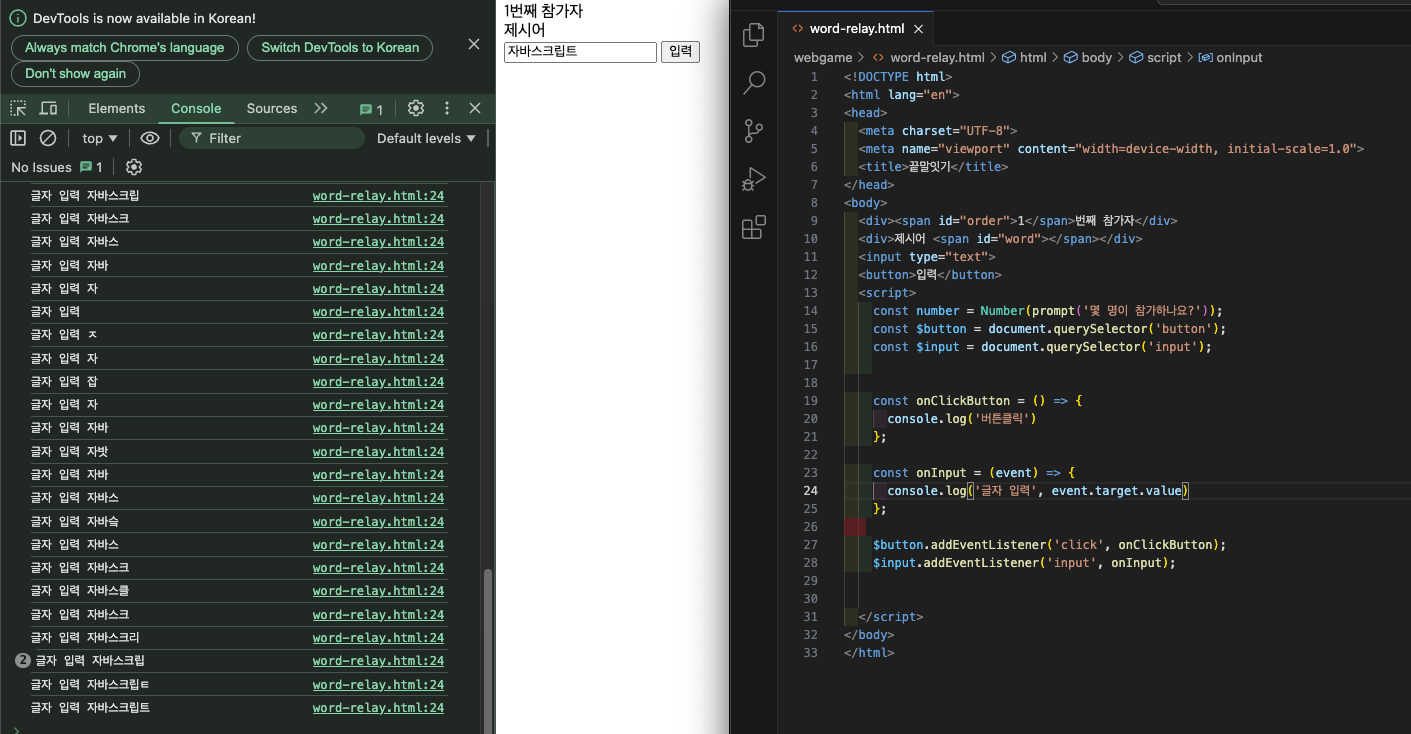Dismiss the DevTools language info bar
Screen dimensions: 1411x734
point(474,44)
